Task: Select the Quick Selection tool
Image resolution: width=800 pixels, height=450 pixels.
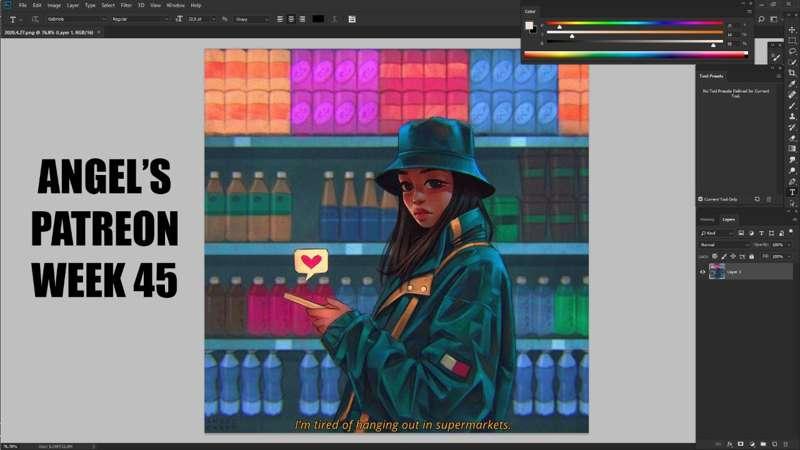Action: pyautogui.click(x=792, y=62)
